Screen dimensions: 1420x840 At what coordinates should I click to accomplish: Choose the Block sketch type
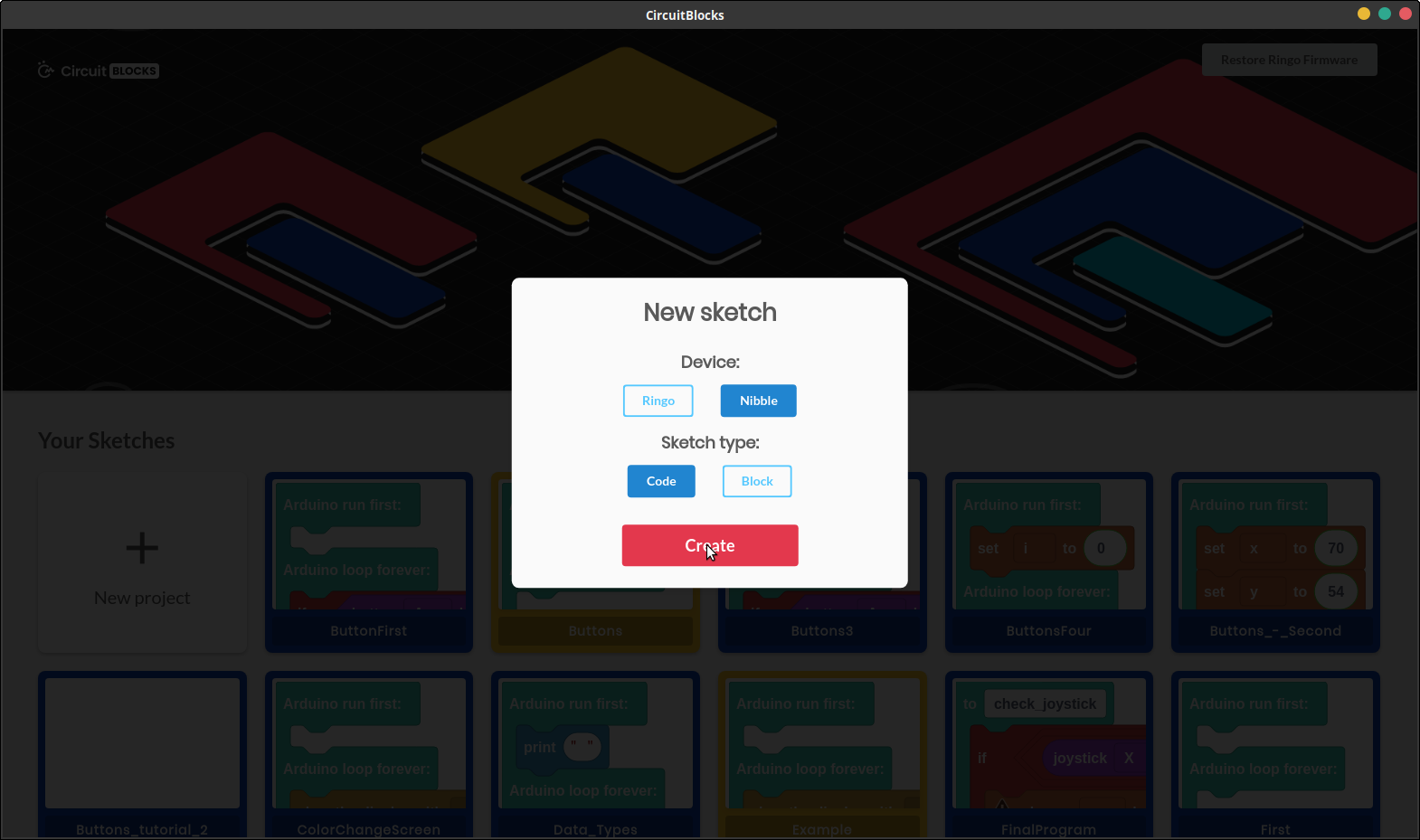[x=757, y=481]
